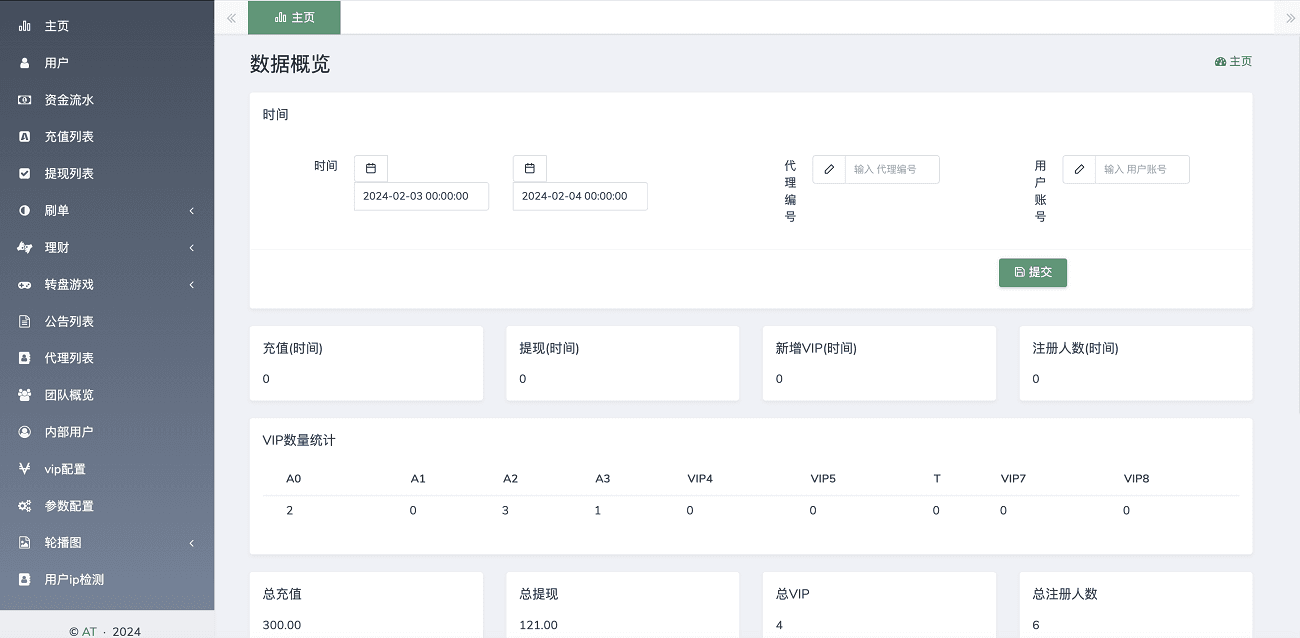This screenshot has height=638, width=1300.
Task: Switch to the green 主页 tab
Action: pos(294,18)
